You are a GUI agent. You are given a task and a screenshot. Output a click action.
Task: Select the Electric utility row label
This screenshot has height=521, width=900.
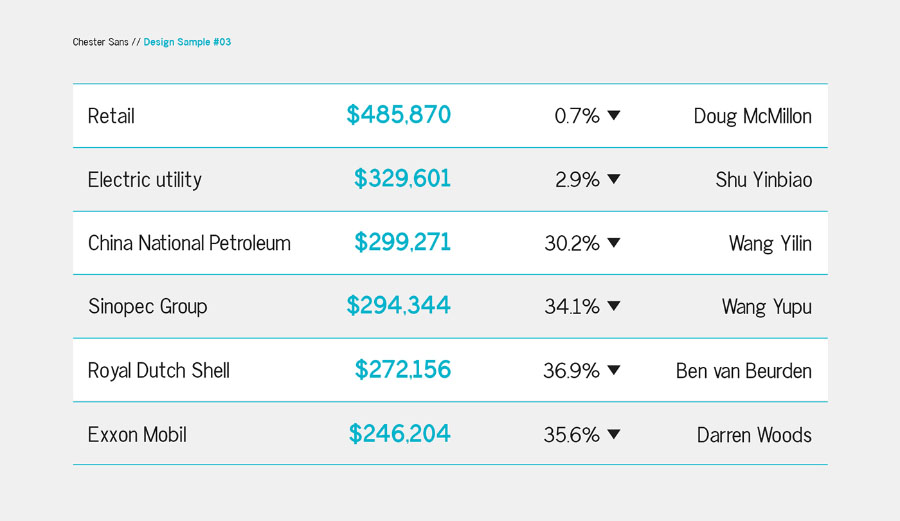tap(145, 180)
